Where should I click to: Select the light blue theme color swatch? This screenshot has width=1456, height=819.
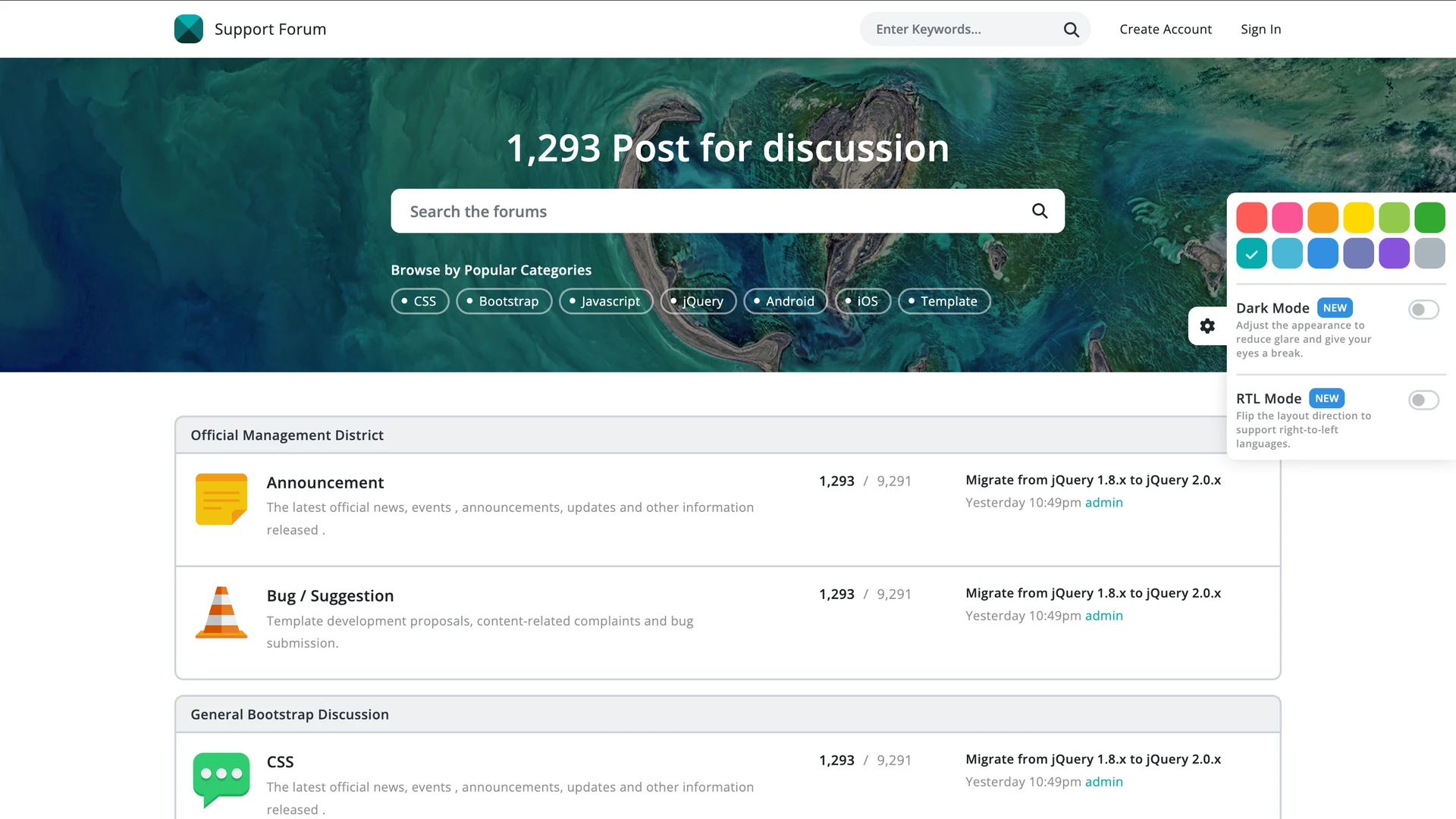1287,253
